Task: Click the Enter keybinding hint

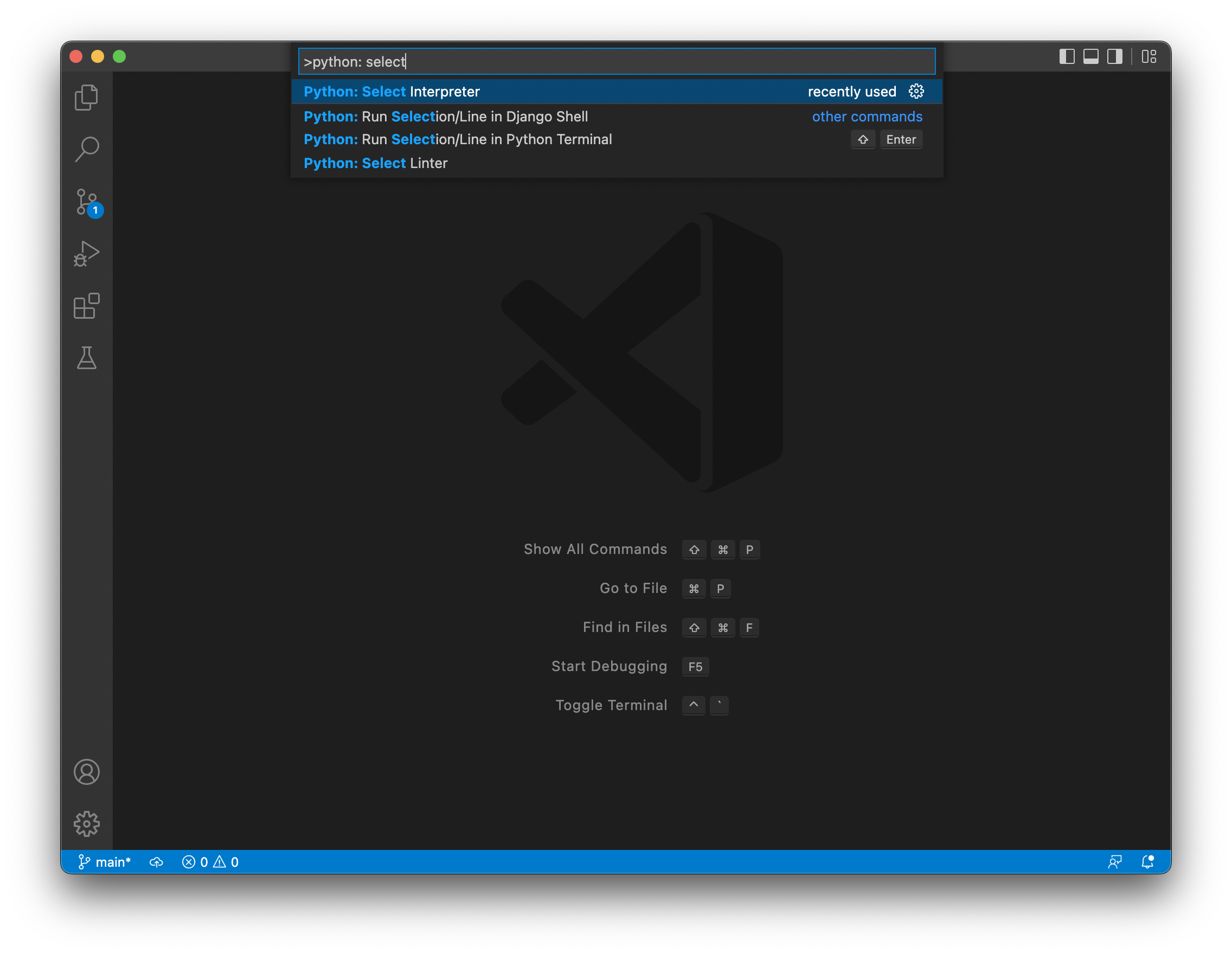Action: pyautogui.click(x=901, y=140)
